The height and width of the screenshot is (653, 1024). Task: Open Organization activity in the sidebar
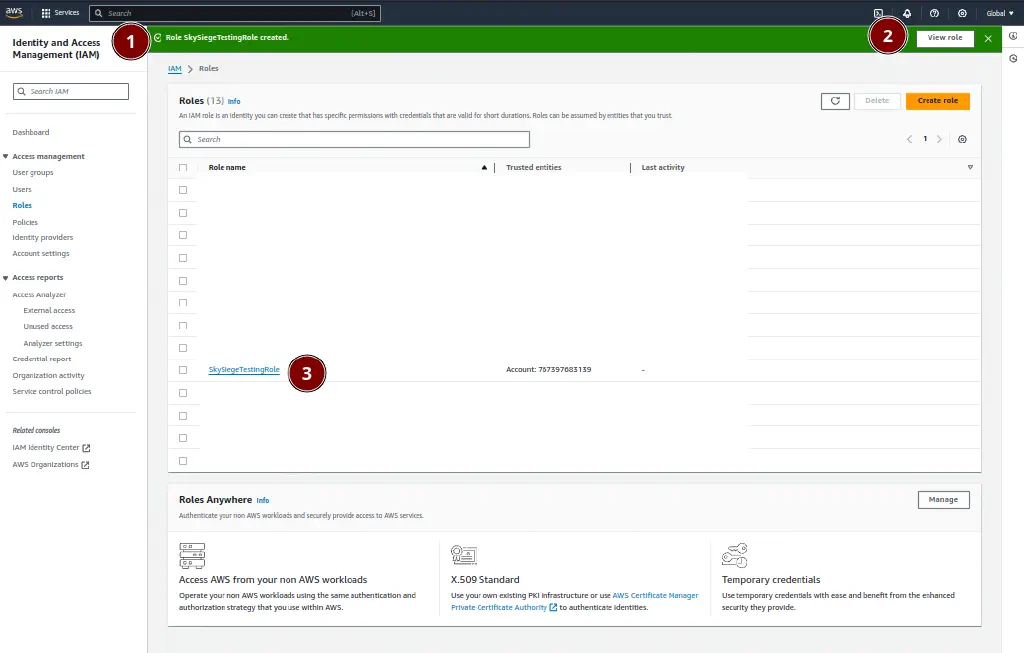point(48,375)
